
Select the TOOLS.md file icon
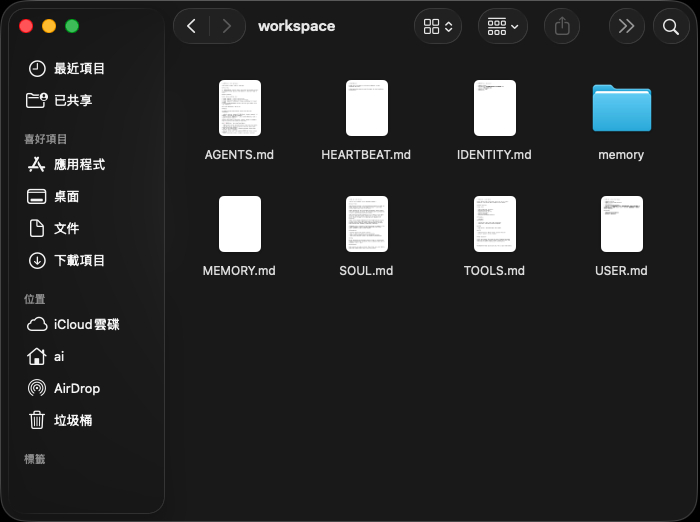pyautogui.click(x=494, y=224)
